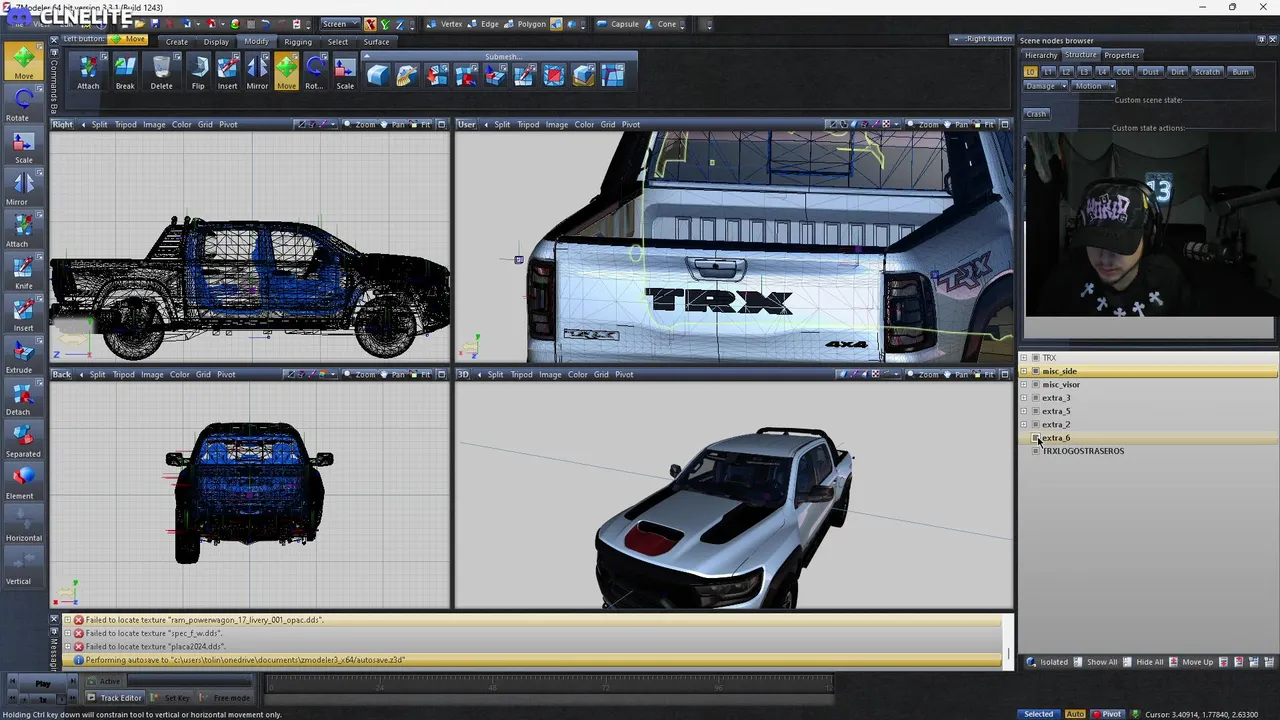
Task: Expand the extra_5 tree node
Action: [x=1023, y=411]
